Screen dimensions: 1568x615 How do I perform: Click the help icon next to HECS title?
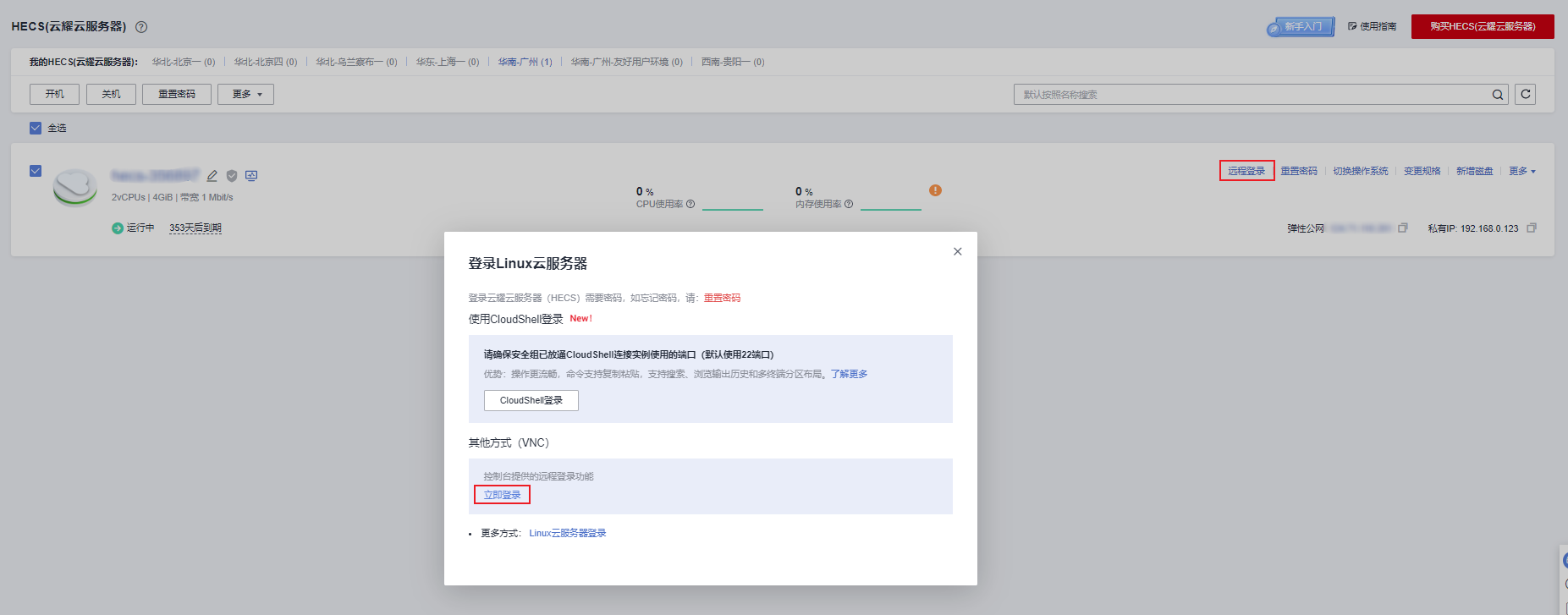pos(141,27)
